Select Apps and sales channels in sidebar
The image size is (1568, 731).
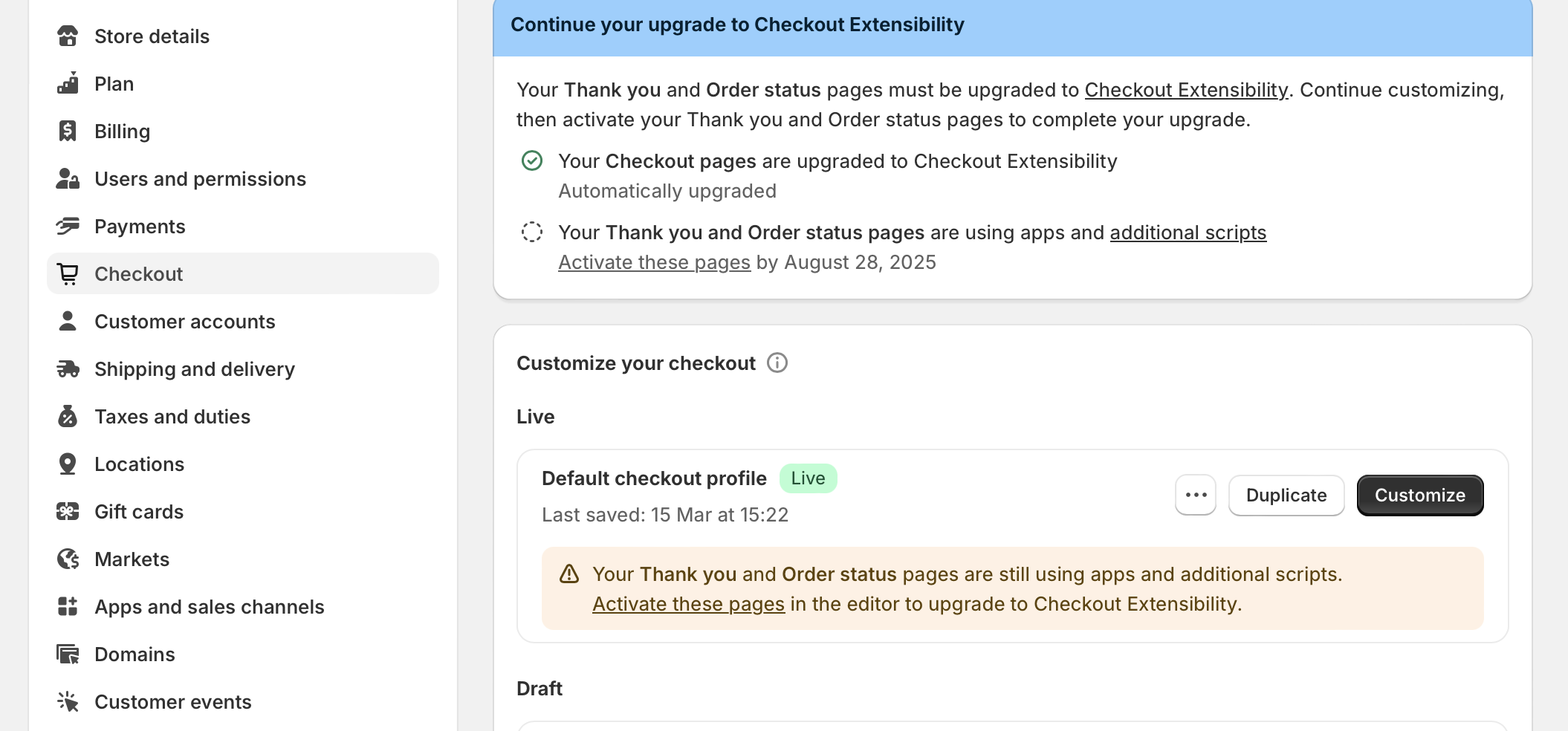coord(209,606)
